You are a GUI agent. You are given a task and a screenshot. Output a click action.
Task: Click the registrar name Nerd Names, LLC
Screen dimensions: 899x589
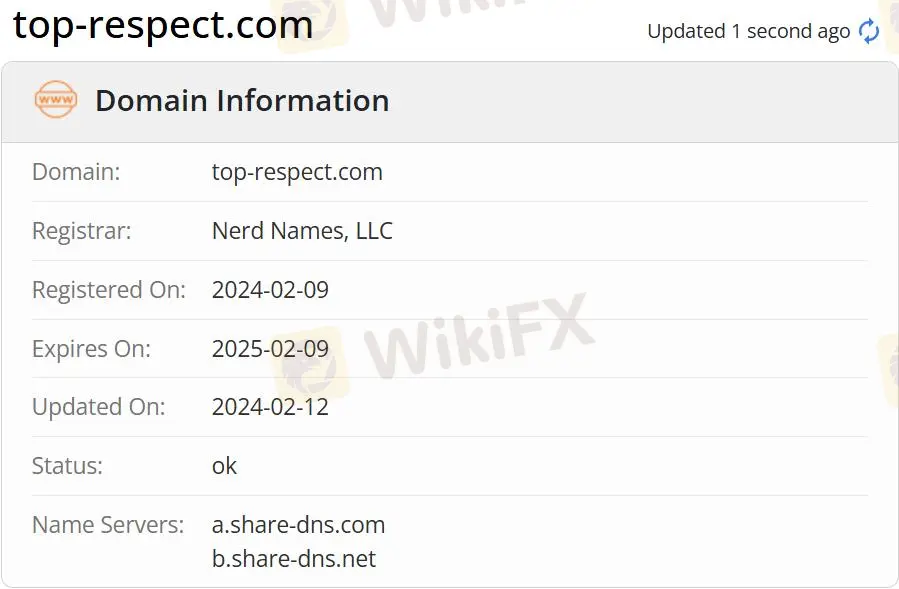[302, 231]
